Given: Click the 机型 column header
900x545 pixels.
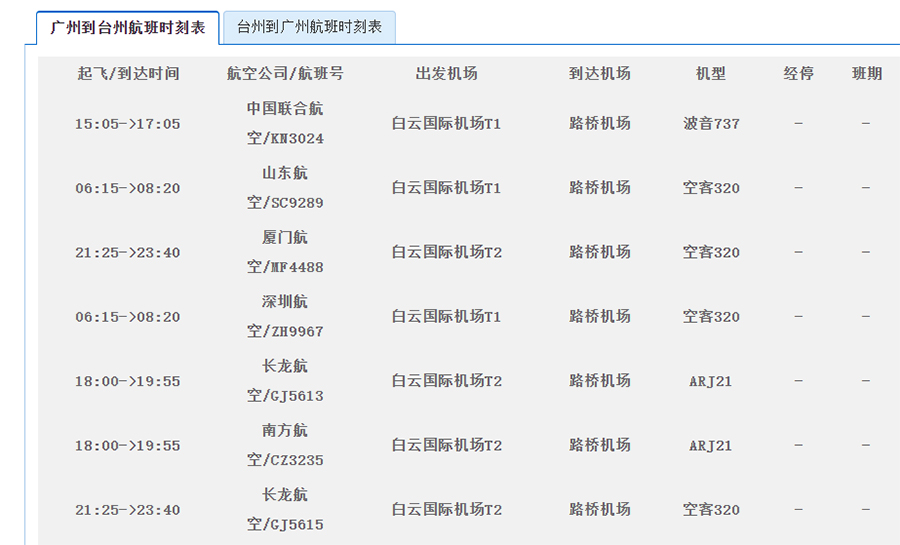Looking at the screenshot, I should pos(711,74).
